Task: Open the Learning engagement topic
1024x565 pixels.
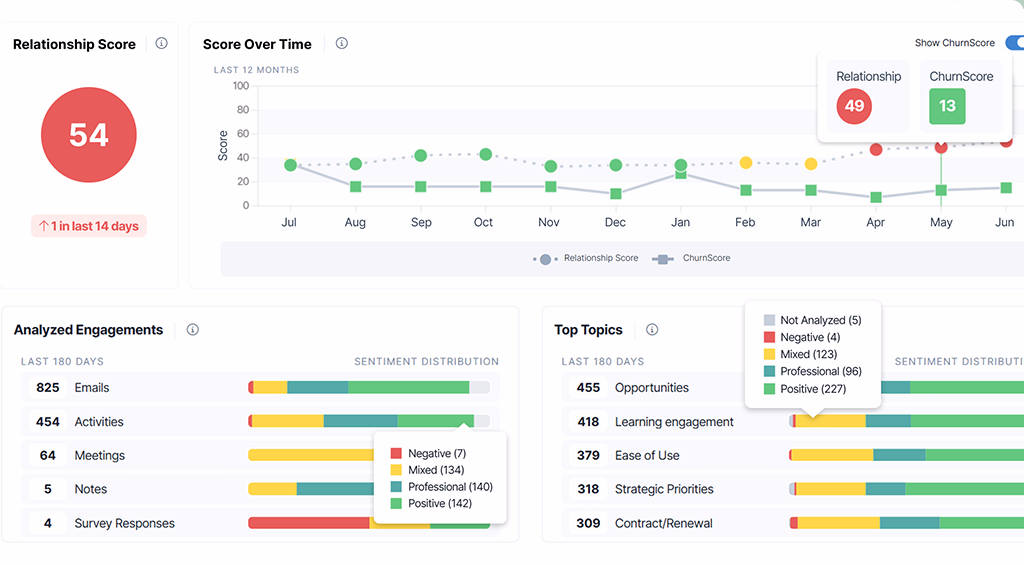Action: 674,422
